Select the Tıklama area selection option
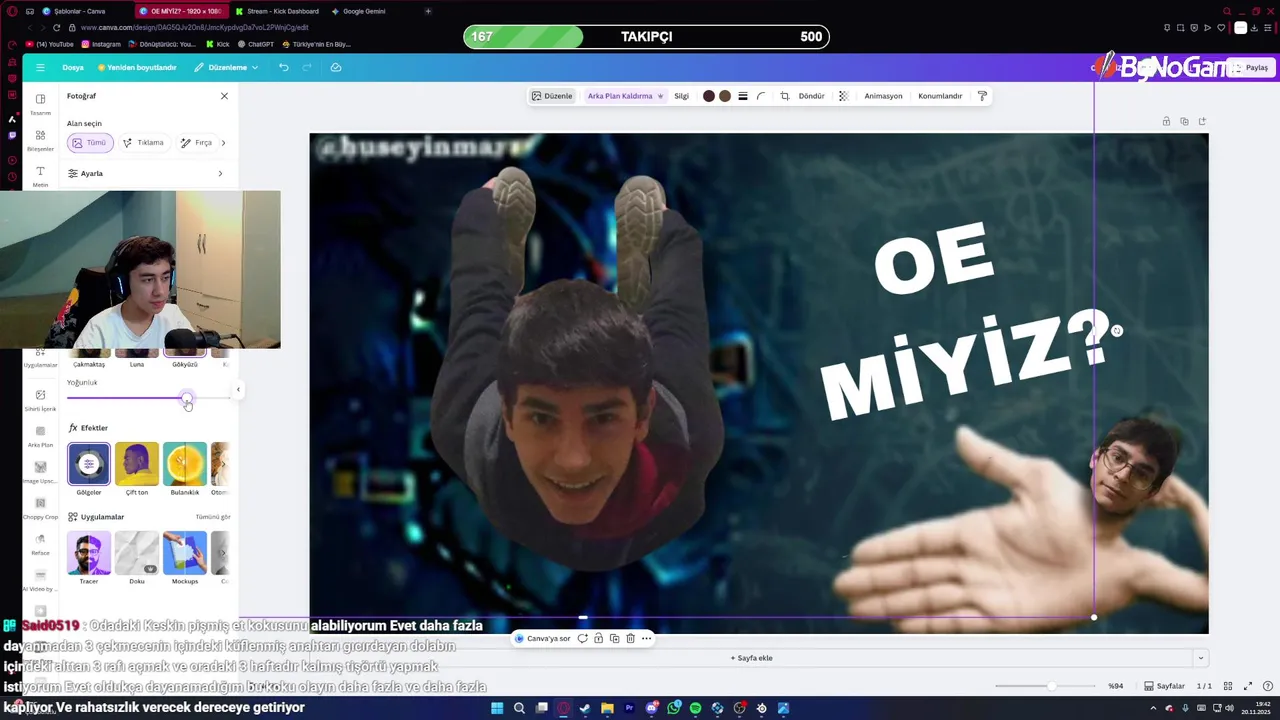 click(143, 143)
